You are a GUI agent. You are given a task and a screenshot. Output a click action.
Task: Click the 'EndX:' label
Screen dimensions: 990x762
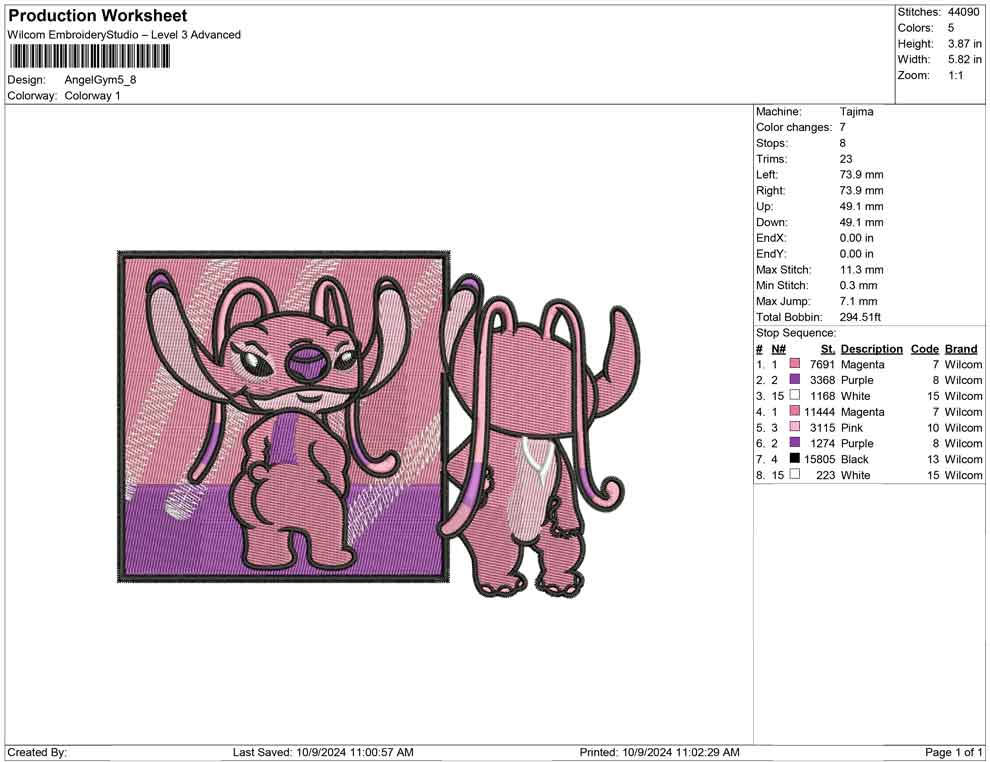point(771,238)
